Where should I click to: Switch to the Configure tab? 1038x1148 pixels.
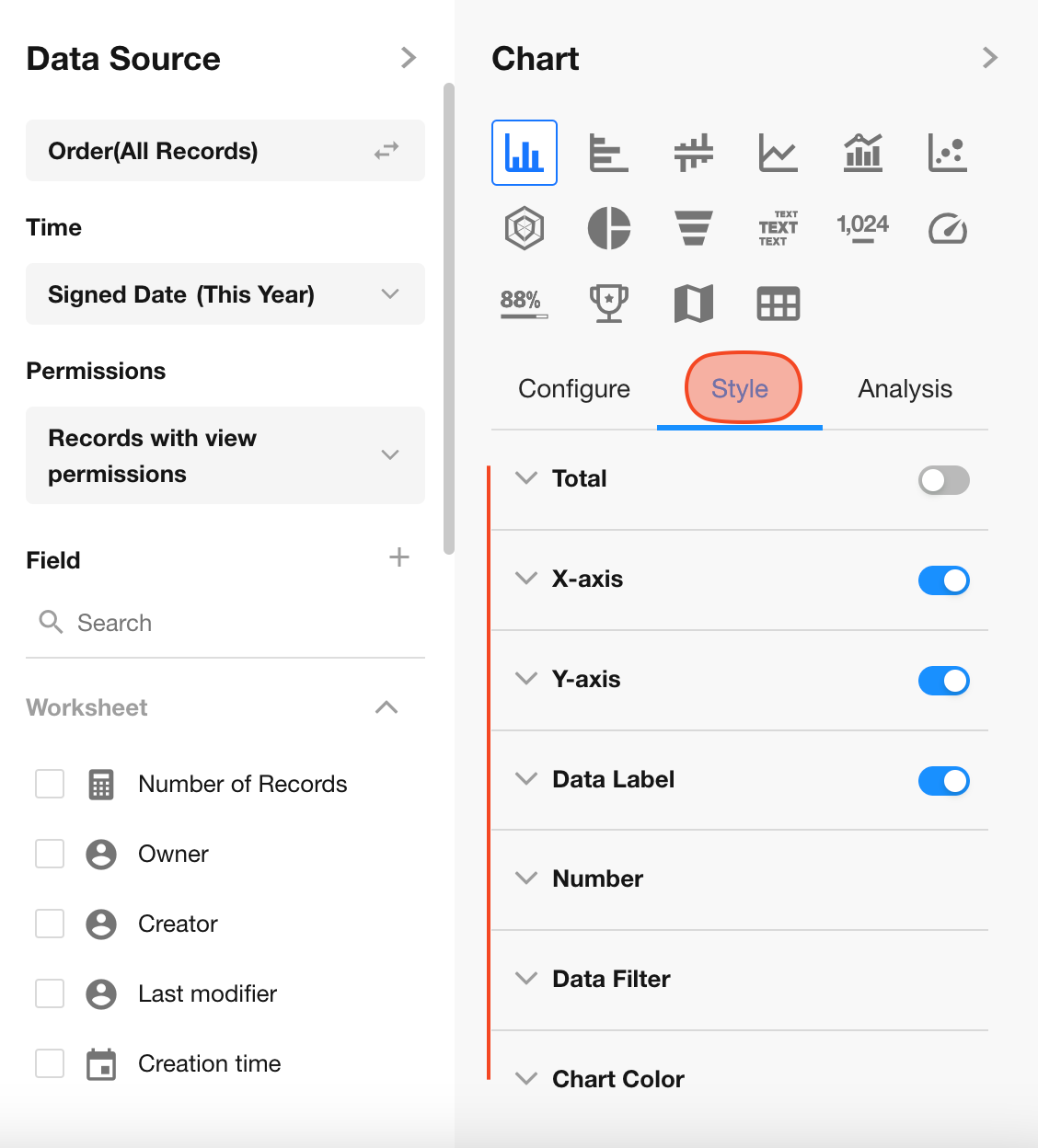574,389
